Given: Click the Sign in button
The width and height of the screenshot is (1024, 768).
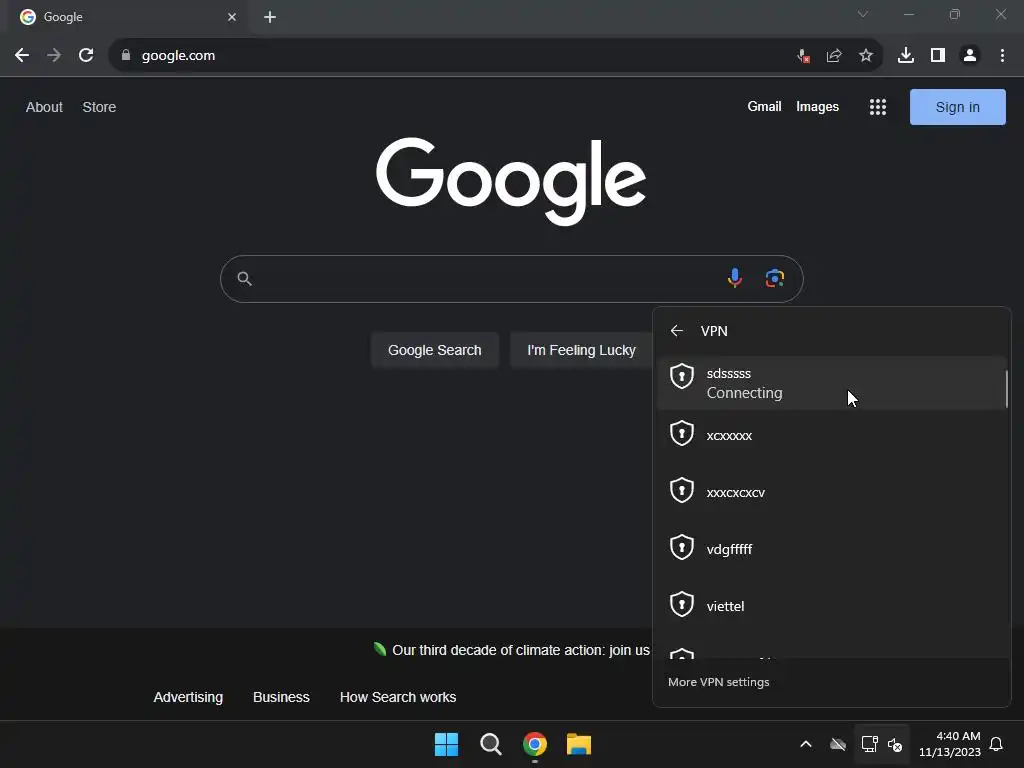Looking at the screenshot, I should 957,107.
